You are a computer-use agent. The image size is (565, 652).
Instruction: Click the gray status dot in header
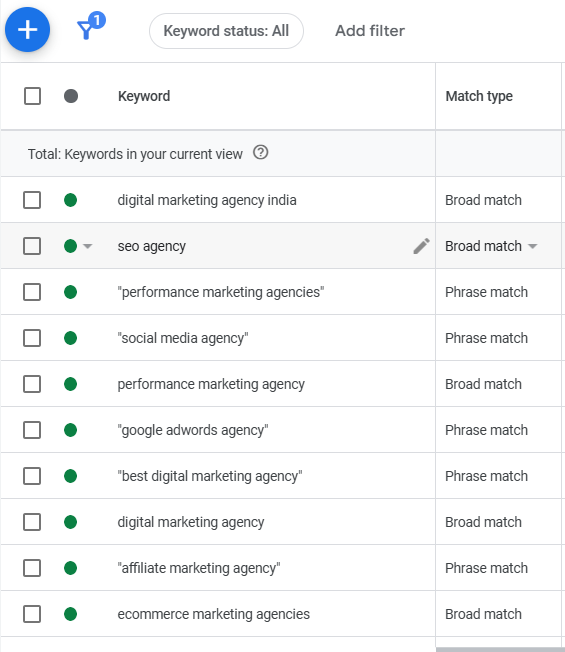(x=71, y=96)
